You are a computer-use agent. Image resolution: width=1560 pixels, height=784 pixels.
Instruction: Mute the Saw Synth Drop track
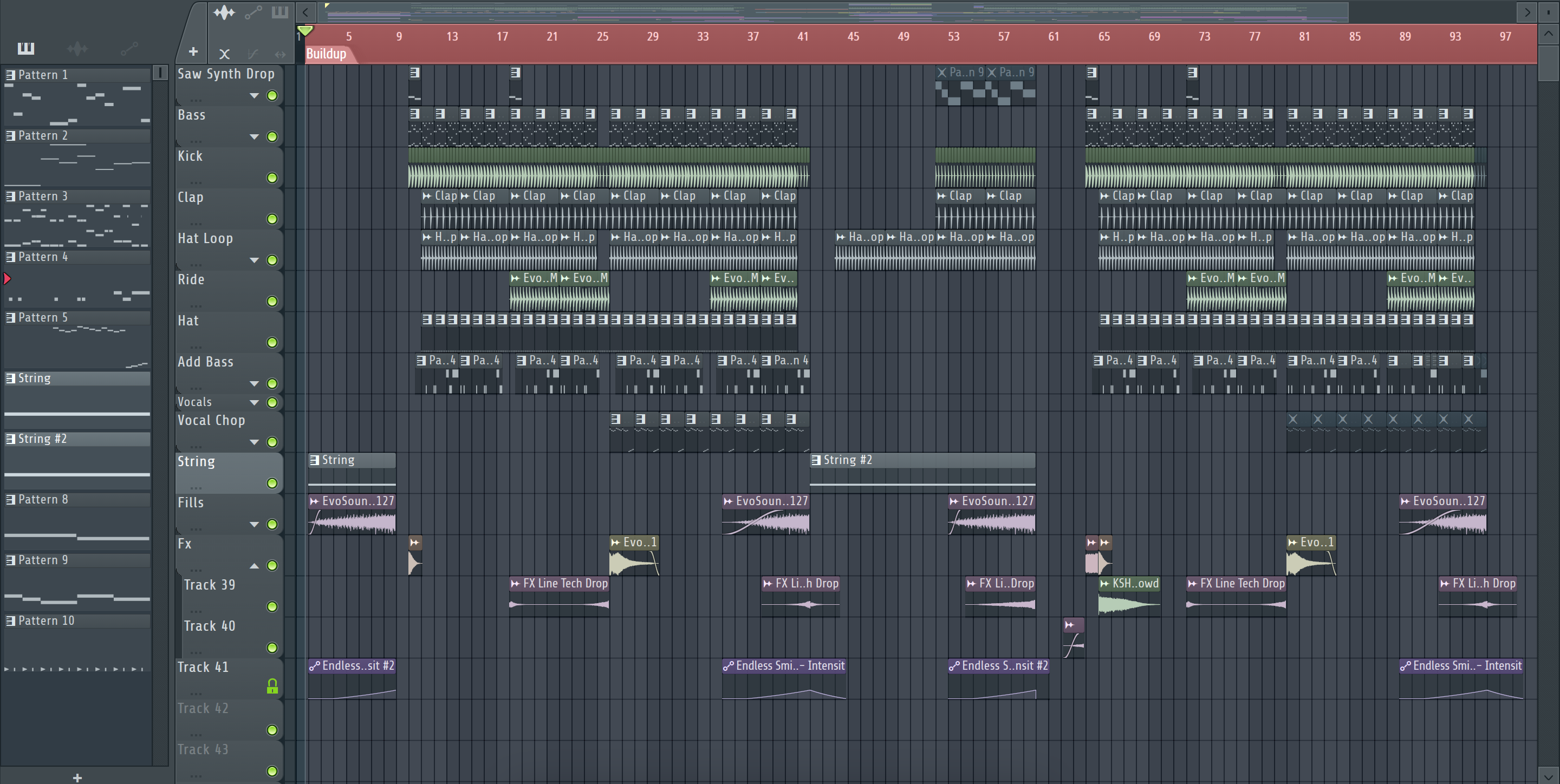(272, 96)
